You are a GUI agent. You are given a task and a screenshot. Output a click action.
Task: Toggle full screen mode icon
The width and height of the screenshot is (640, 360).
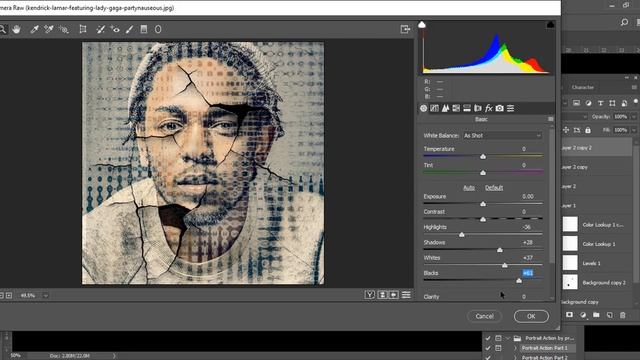click(x=405, y=29)
